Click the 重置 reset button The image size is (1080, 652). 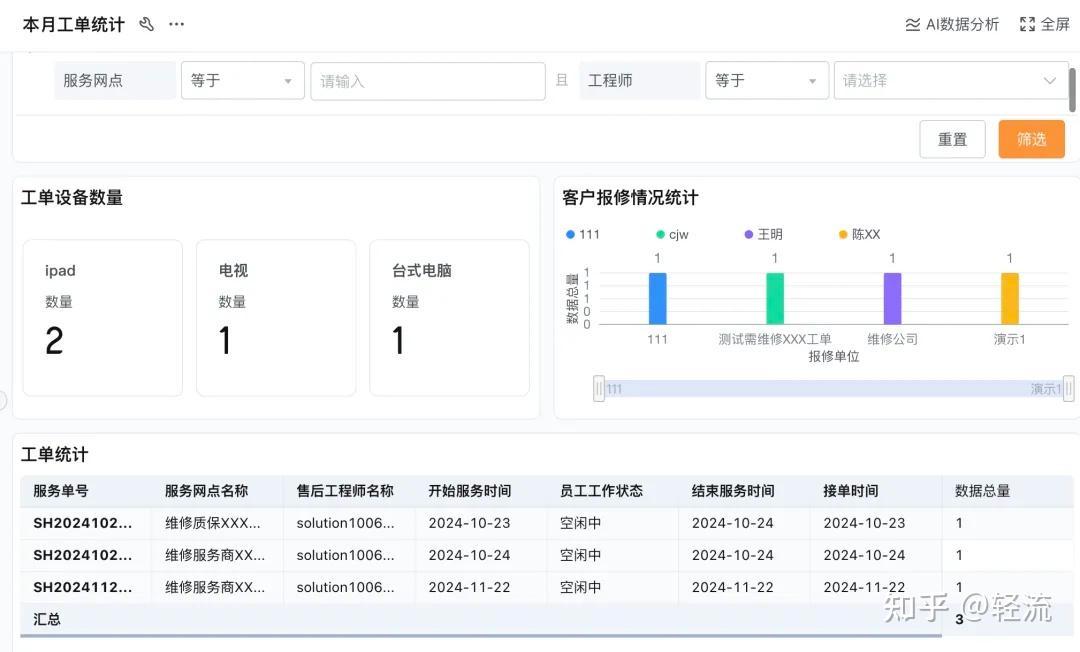(952, 139)
